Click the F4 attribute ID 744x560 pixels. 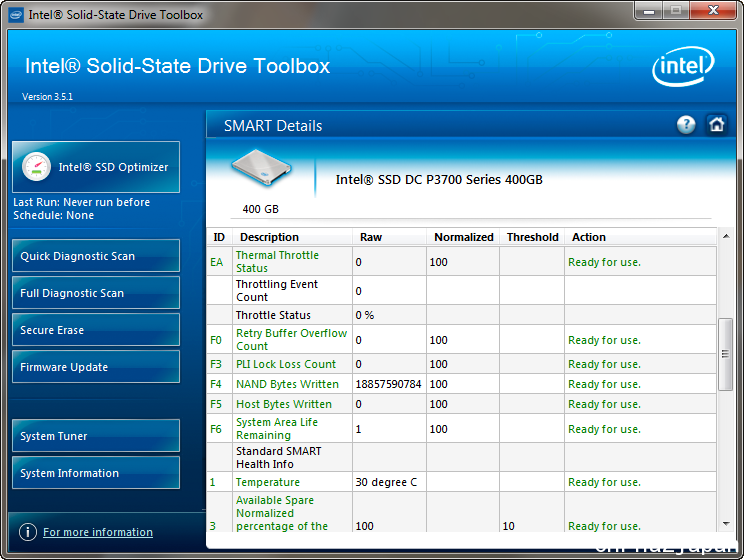tap(216, 384)
